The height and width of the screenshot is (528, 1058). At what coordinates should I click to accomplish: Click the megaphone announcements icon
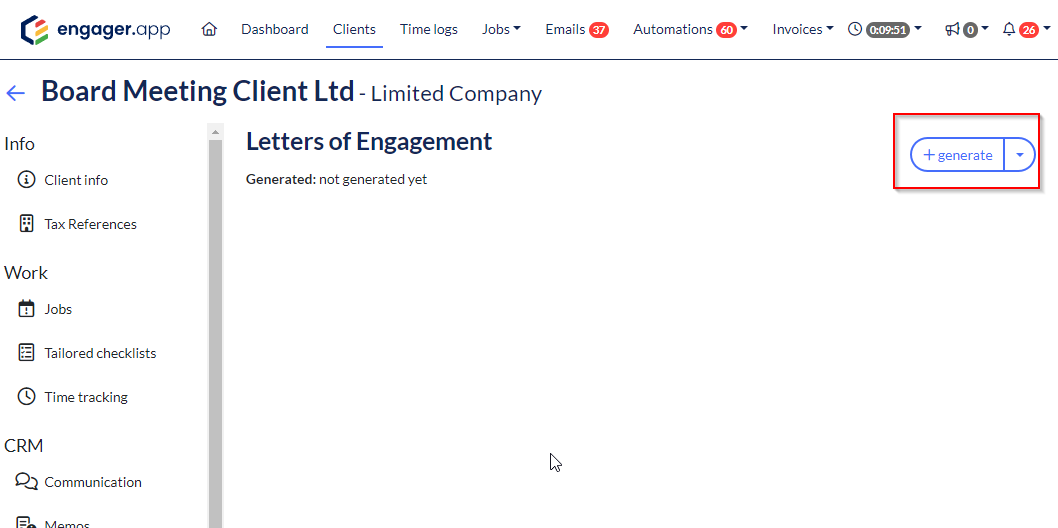tap(952, 30)
